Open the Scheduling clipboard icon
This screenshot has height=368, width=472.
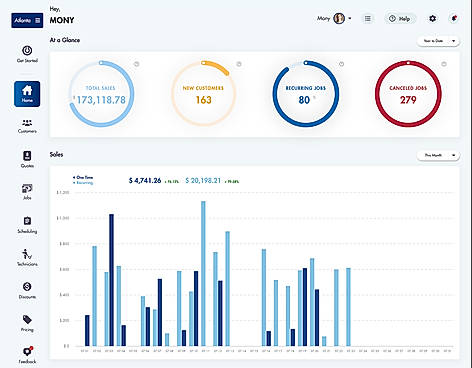27,221
